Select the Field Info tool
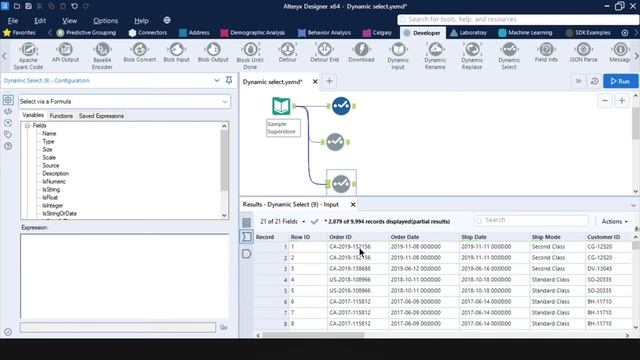This screenshot has width=640, height=360. click(546, 52)
